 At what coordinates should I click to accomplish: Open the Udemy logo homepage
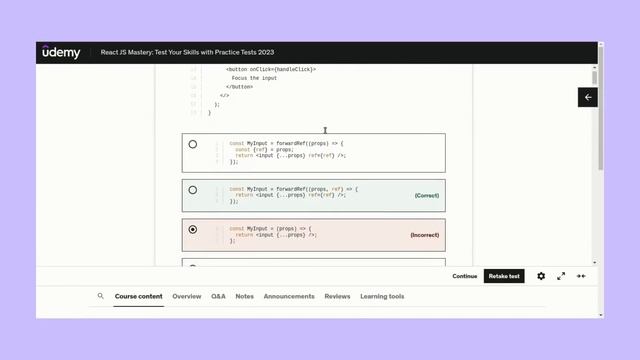click(61, 52)
